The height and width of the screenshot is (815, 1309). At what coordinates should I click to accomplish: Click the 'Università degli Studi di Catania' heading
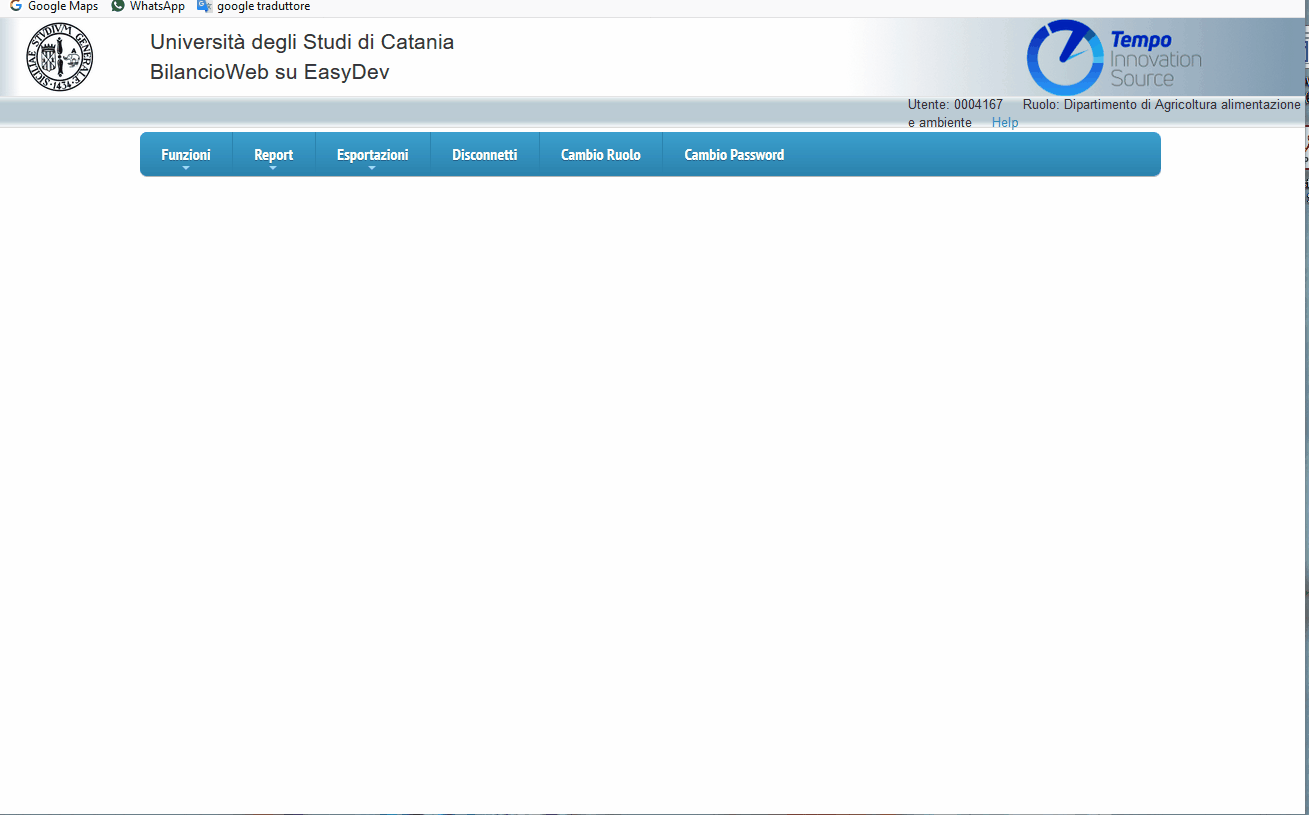[x=302, y=42]
